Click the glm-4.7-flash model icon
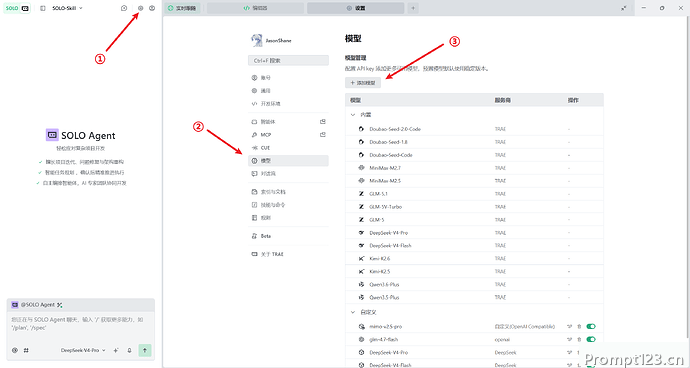This screenshot has height=368, width=690. click(x=362, y=339)
